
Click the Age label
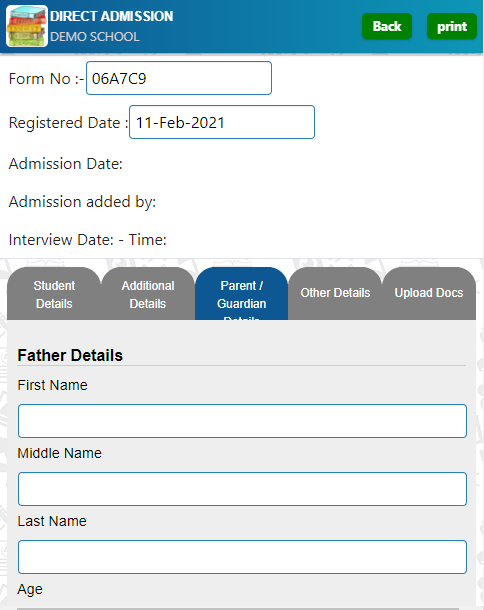click(x=30, y=589)
